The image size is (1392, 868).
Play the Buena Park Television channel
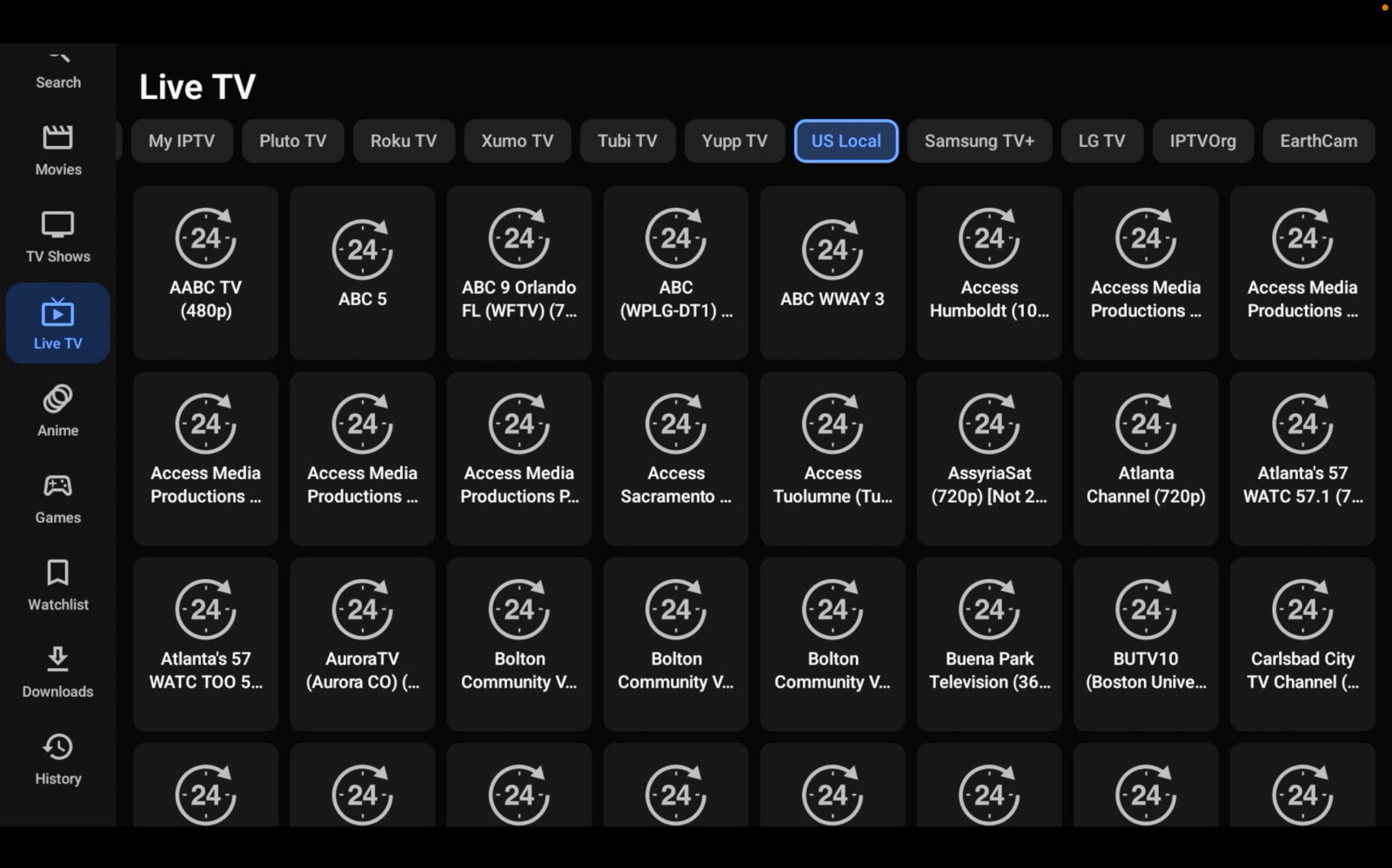click(989, 644)
